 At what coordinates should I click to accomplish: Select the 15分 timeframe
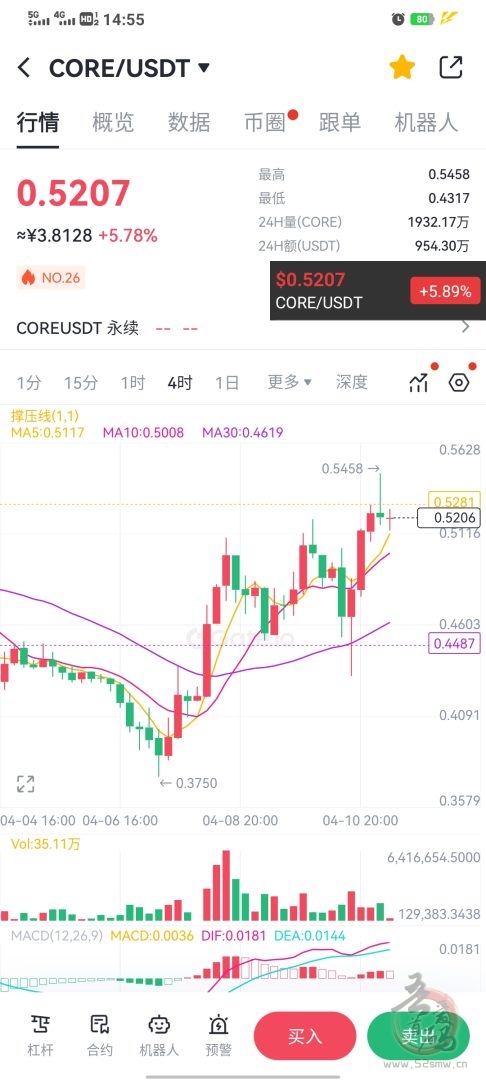tap(81, 382)
